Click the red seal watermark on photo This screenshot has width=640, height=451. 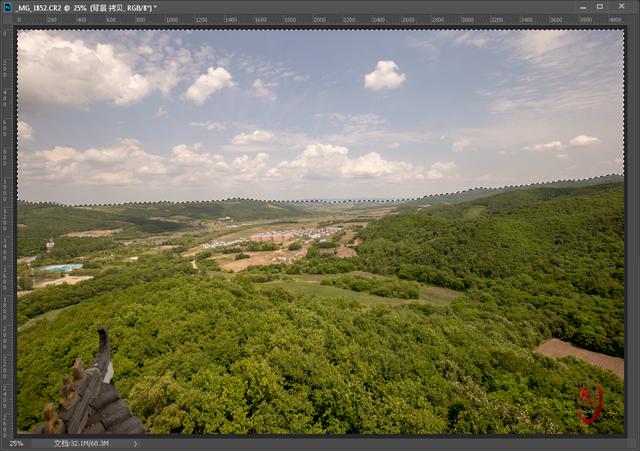590,404
